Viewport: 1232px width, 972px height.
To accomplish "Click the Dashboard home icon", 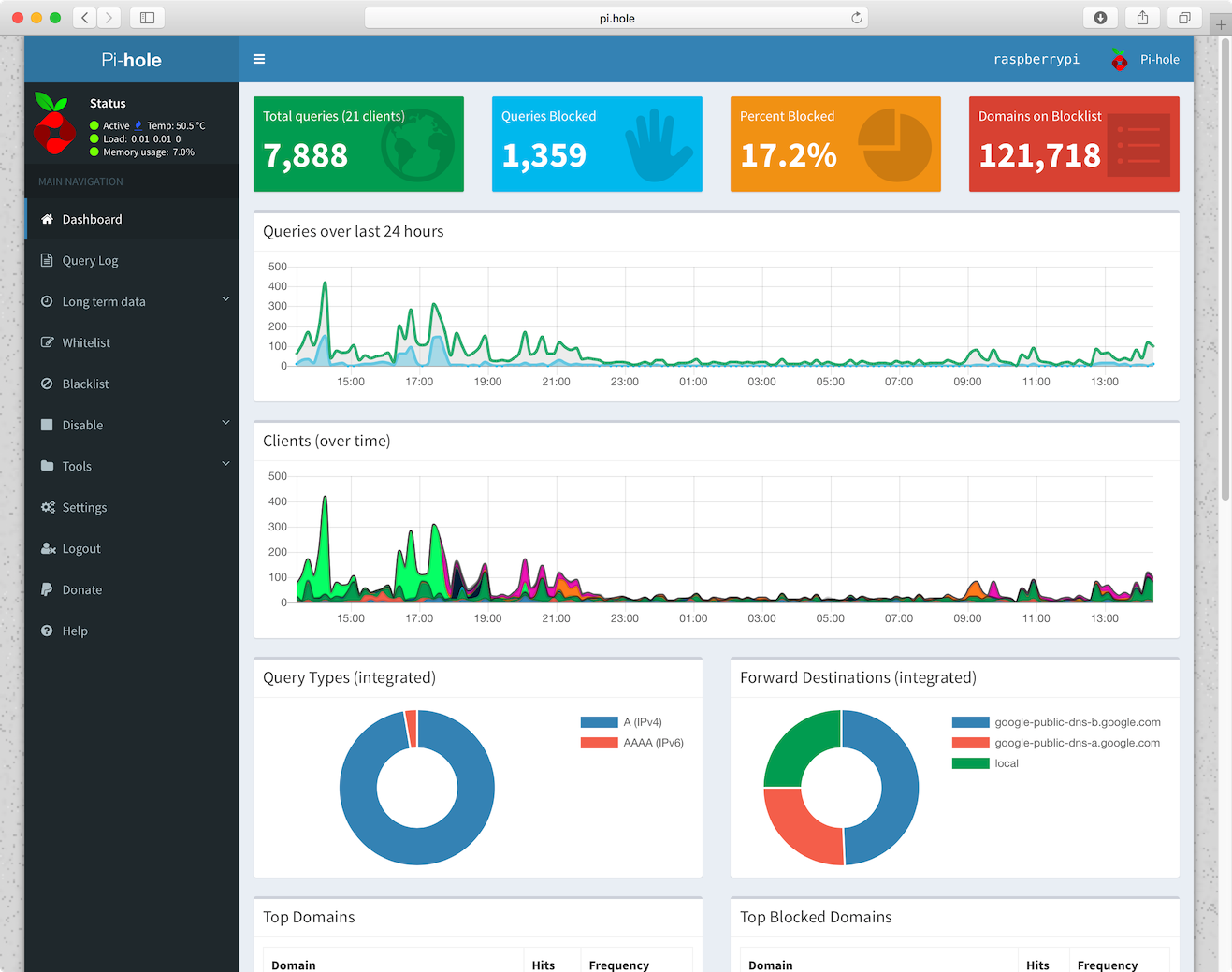I will (47, 219).
